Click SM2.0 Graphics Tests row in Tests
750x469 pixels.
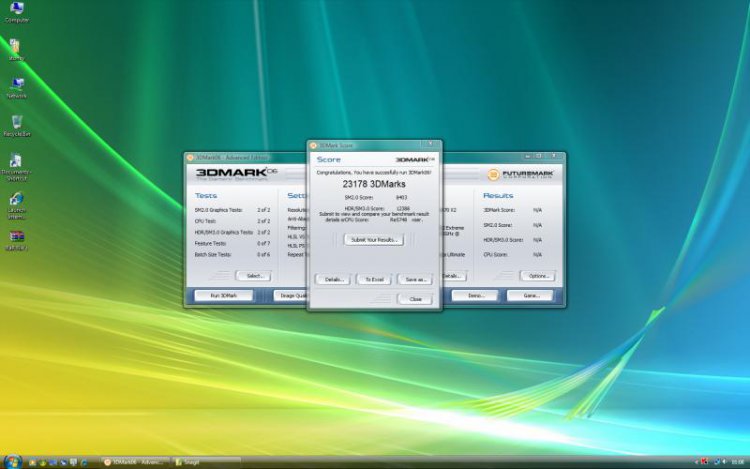(x=232, y=210)
